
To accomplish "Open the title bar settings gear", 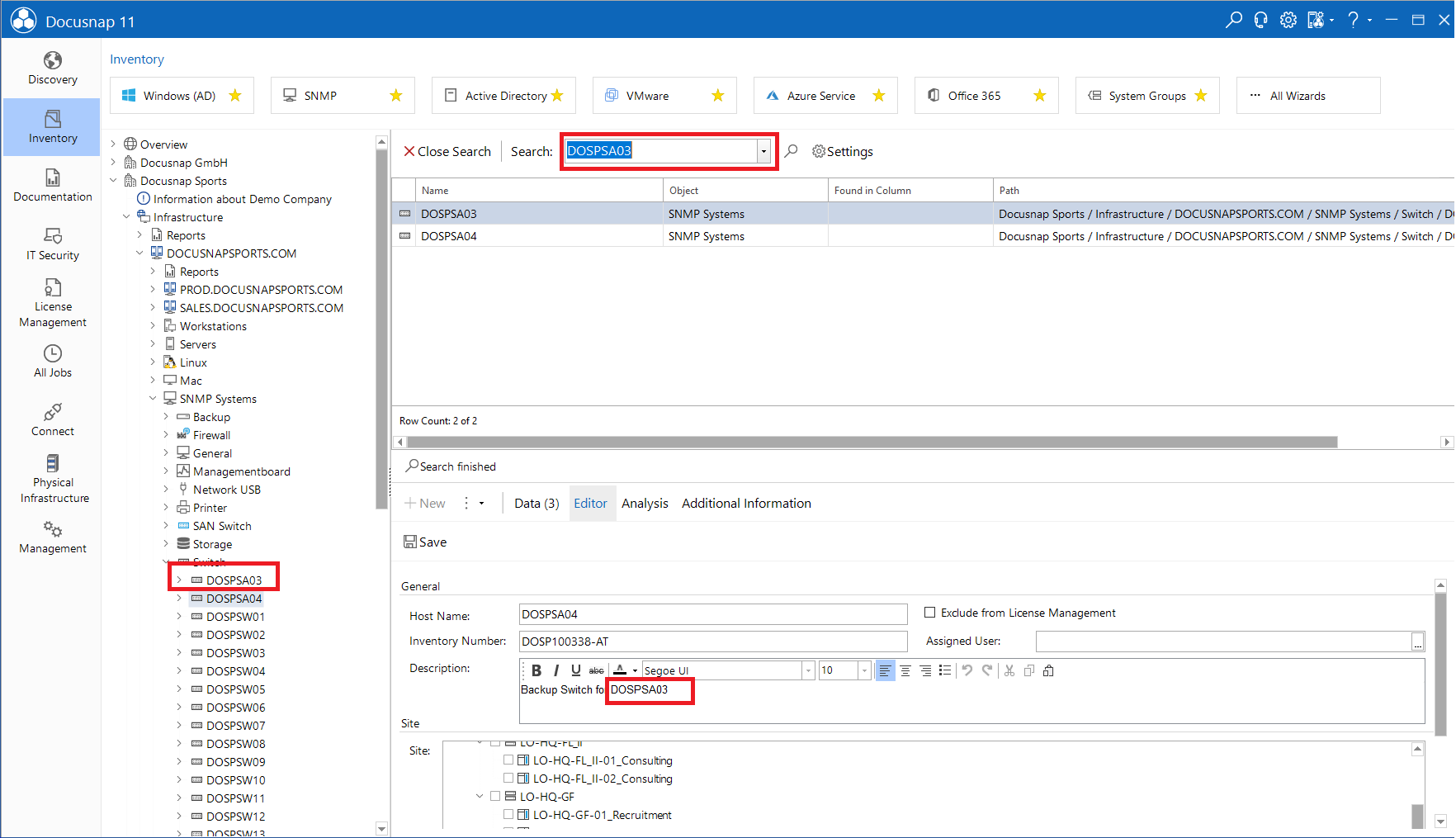I will pyautogui.click(x=1288, y=20).
